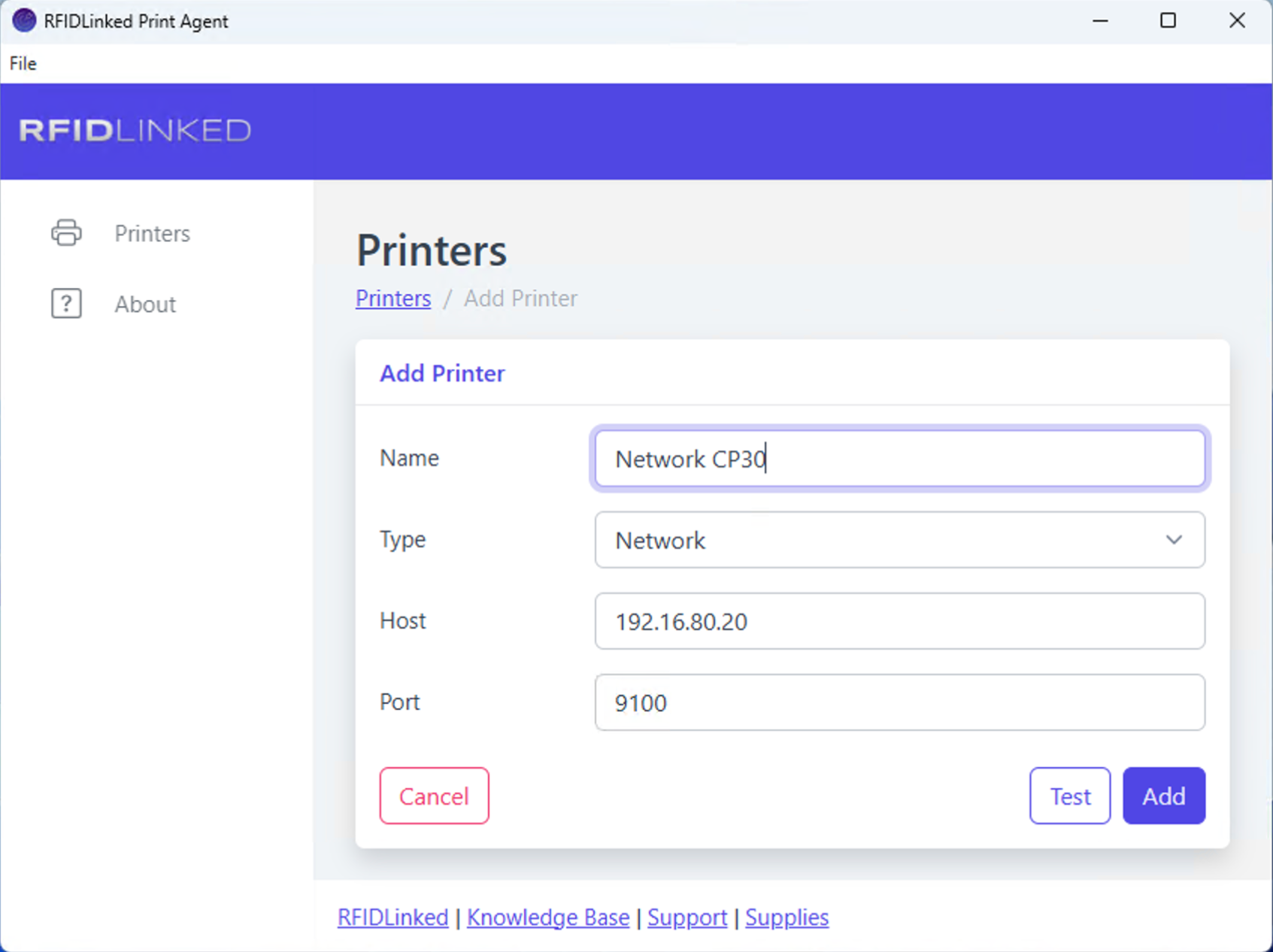Click the RFIDLINKED banner logo
This screenshot has height=952, width=1273.
click(135, 131)
